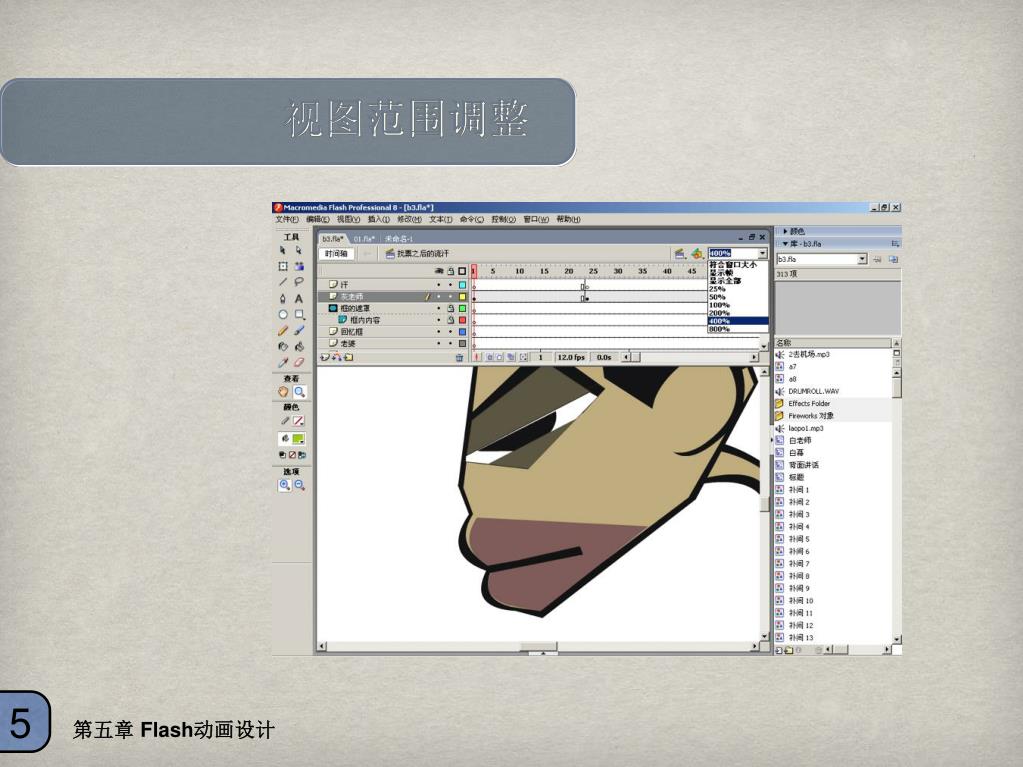Click the Onion Skin button
Screen dimensions: 1023x767
pyautogui.click(x=489, y=357)
